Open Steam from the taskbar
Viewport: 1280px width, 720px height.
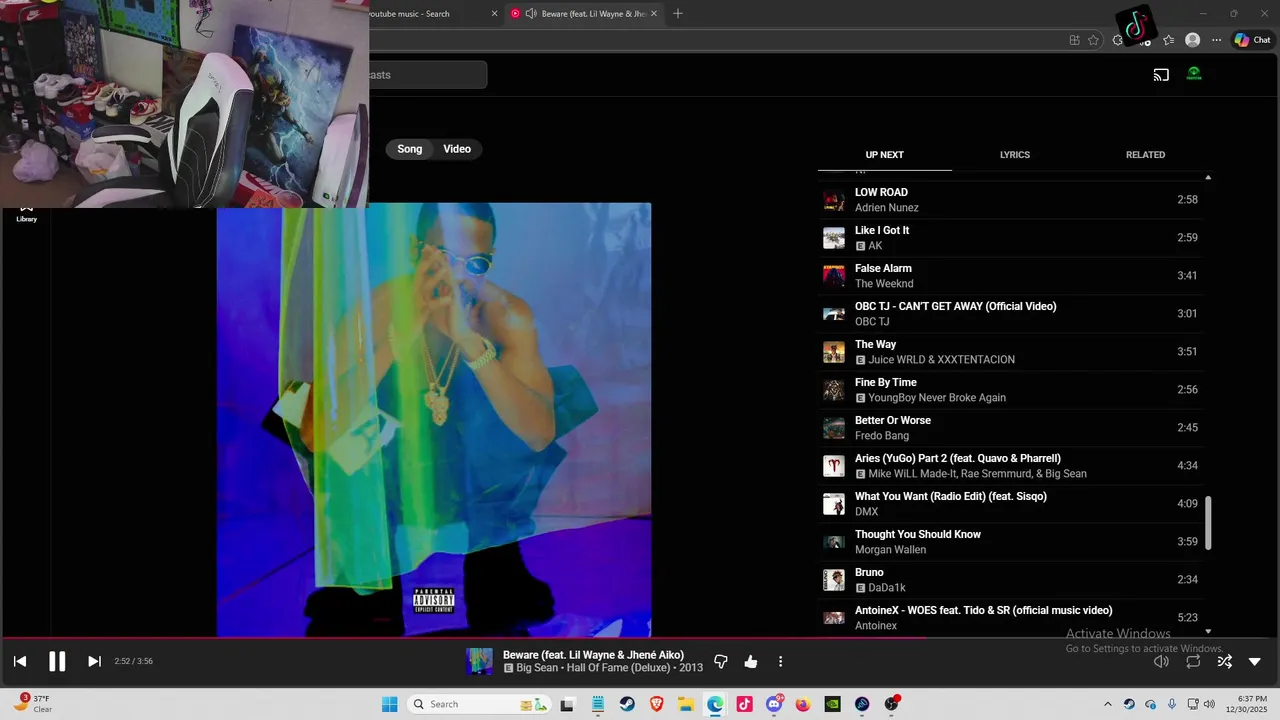tap(627, 704)
